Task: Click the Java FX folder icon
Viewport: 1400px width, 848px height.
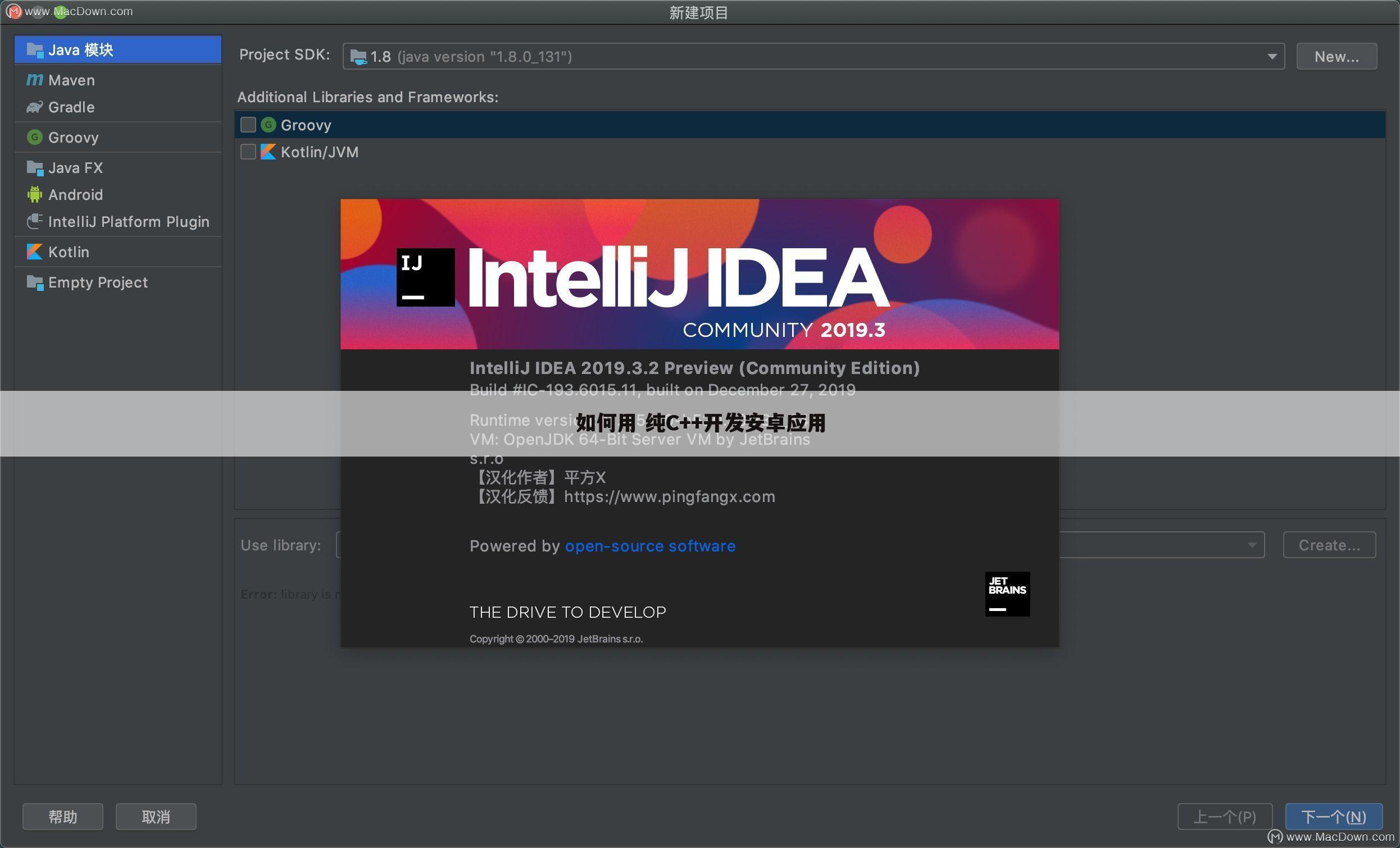Action: 35,168
